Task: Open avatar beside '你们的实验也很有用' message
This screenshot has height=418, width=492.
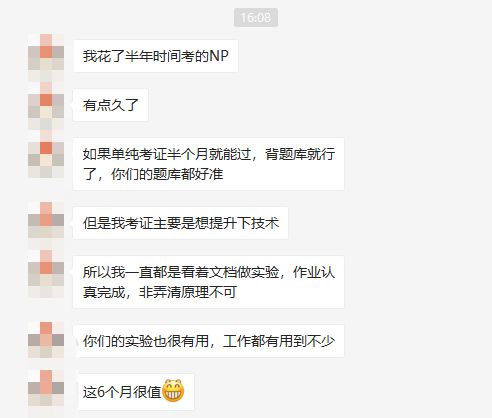Action: [x=46, y=340]
